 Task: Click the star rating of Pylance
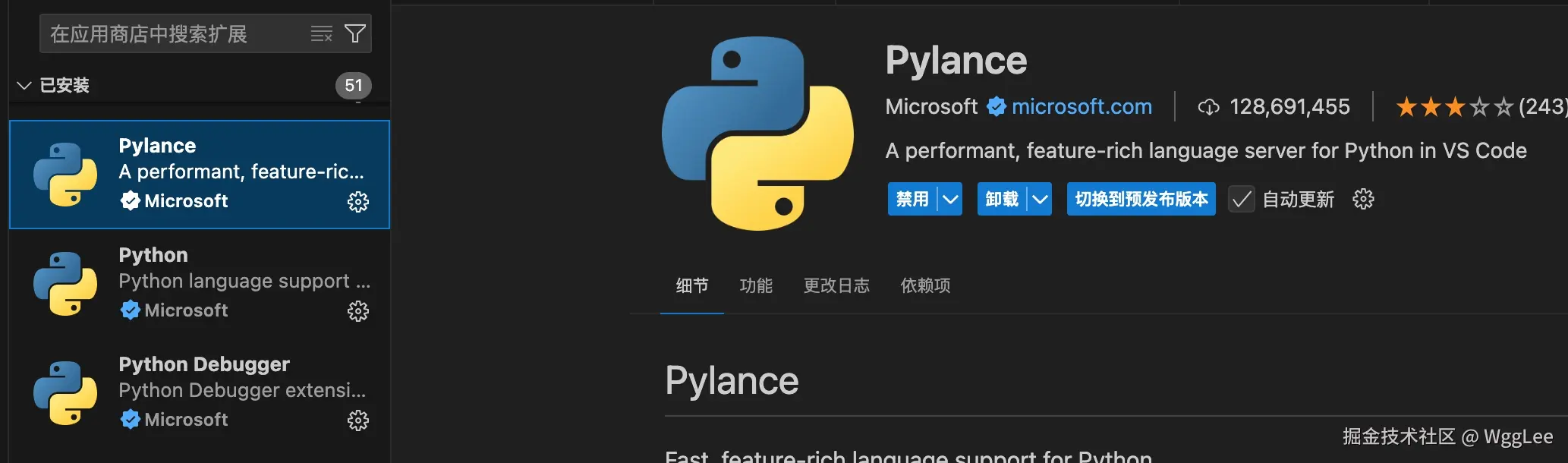coord(1455,107)
